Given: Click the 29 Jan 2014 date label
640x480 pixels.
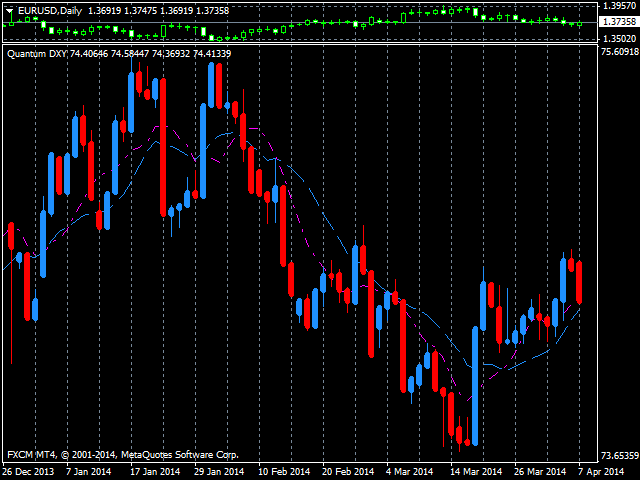Looking at the screenshot, I should (x=219, y=472).
